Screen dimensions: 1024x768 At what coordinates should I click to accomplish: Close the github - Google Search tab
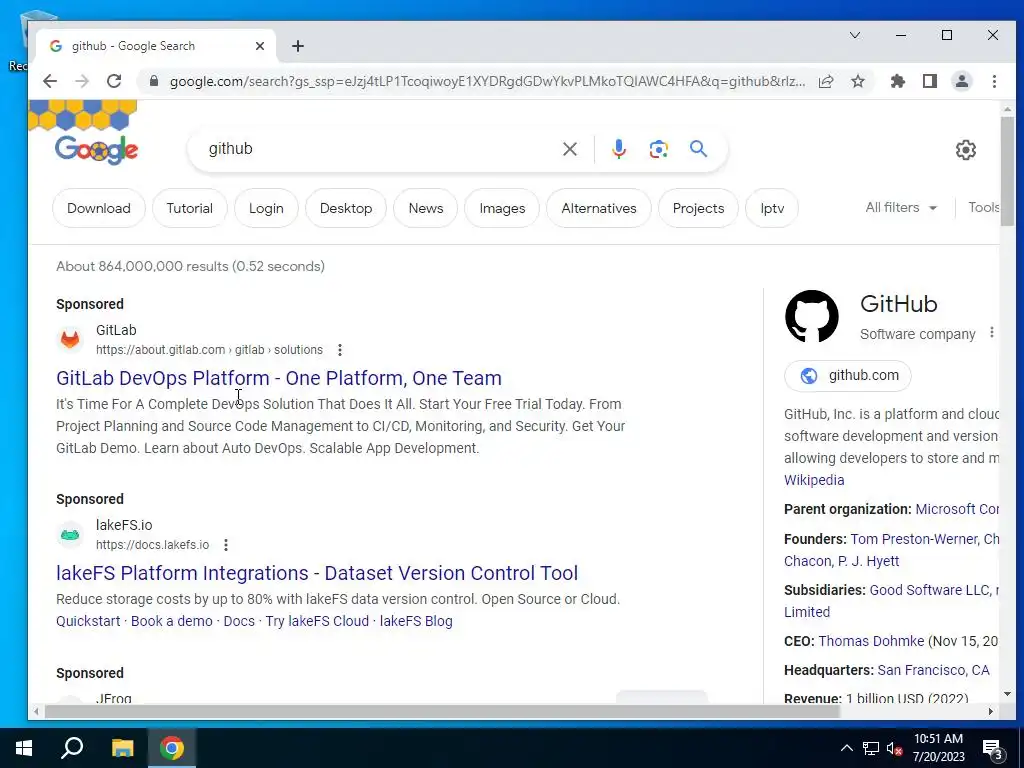[260, 46]
